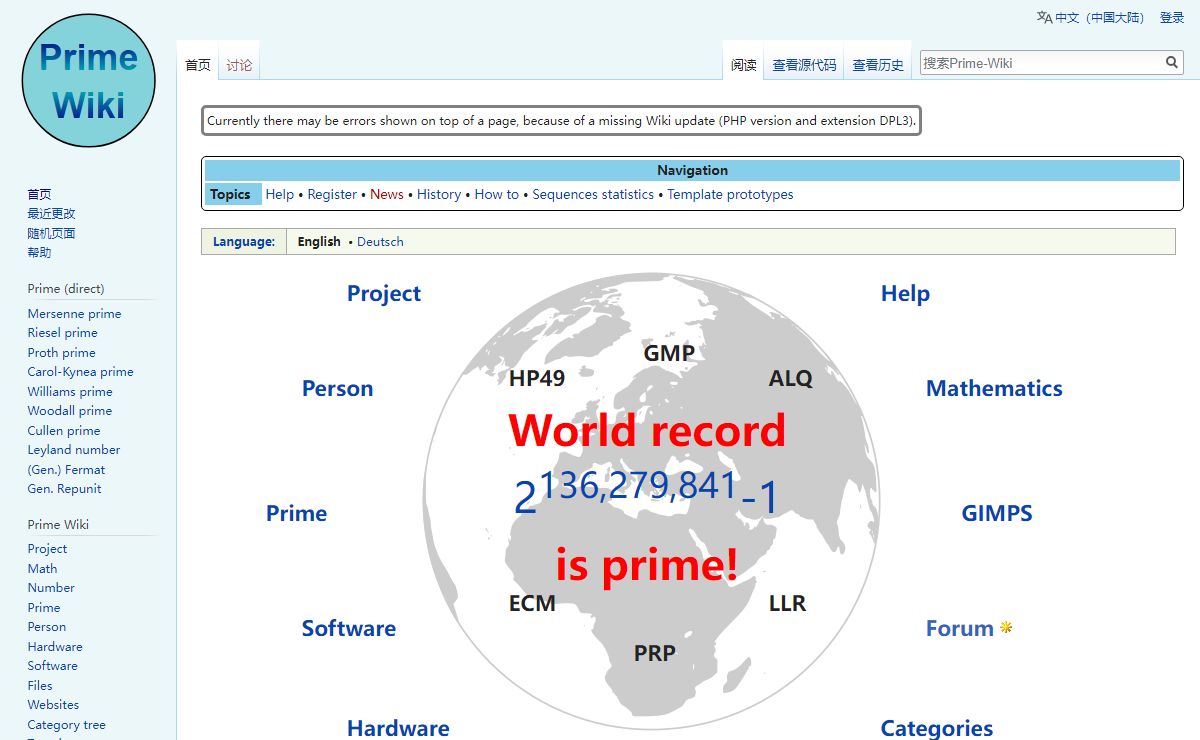Viewport: 1200px width, 740px height.
Task: Open Files in the sidebar
Action: click(x=40, y=686)
